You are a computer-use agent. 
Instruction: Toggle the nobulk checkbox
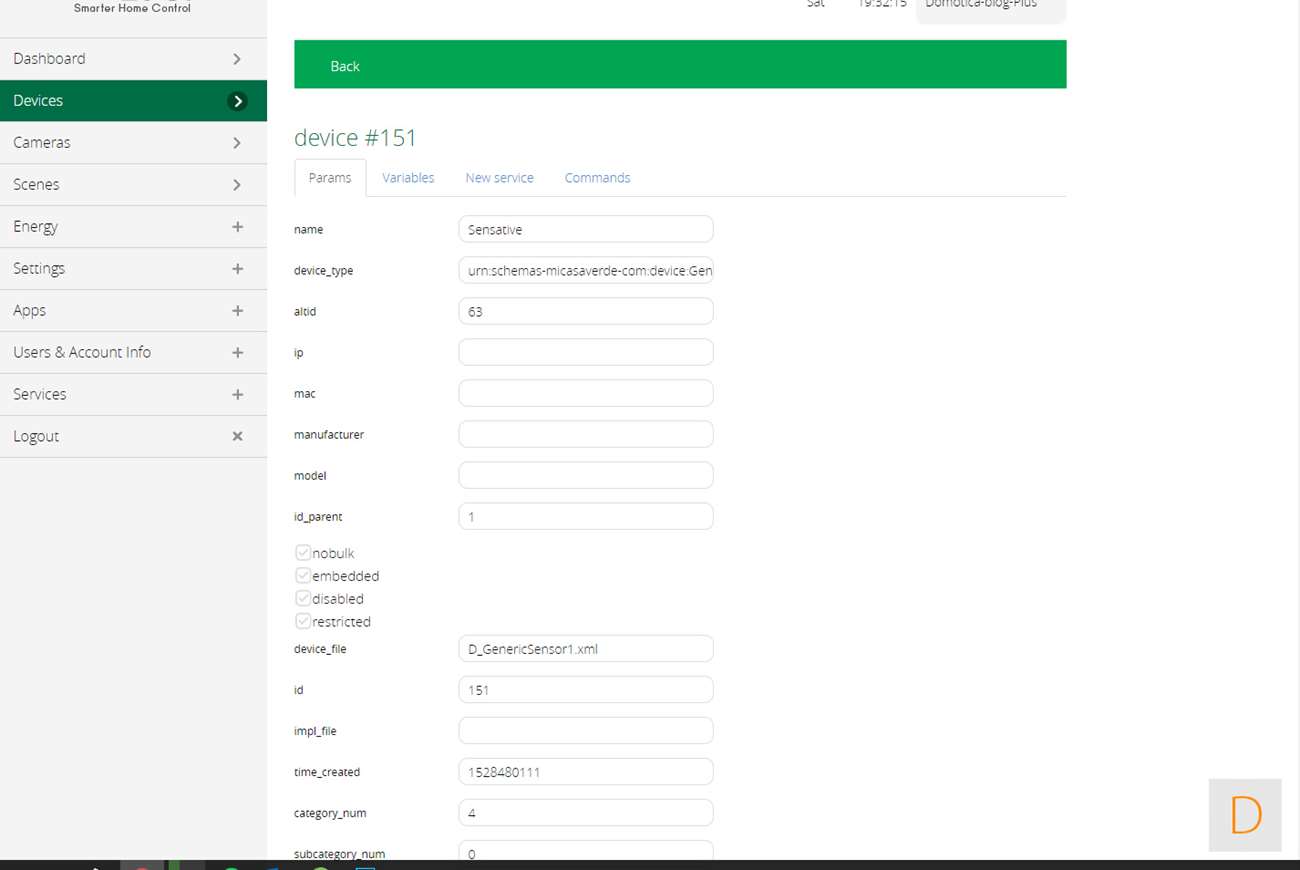point(303,553)
